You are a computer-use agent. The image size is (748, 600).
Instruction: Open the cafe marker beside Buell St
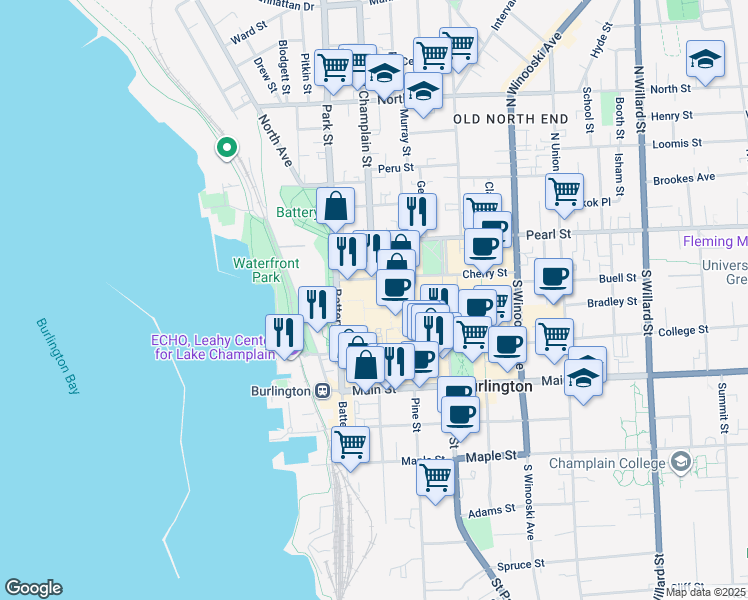coord(553,278)
